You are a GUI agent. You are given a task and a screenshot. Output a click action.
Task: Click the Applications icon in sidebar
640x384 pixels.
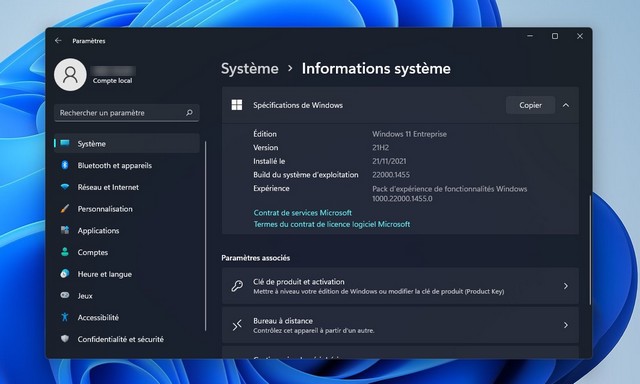(x=65, y=230)
